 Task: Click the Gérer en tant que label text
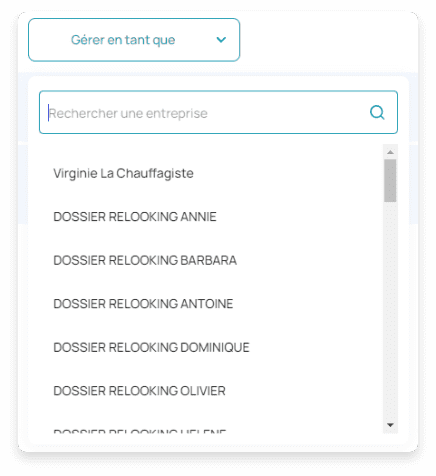pyautogui.click(x=123, y=40)
